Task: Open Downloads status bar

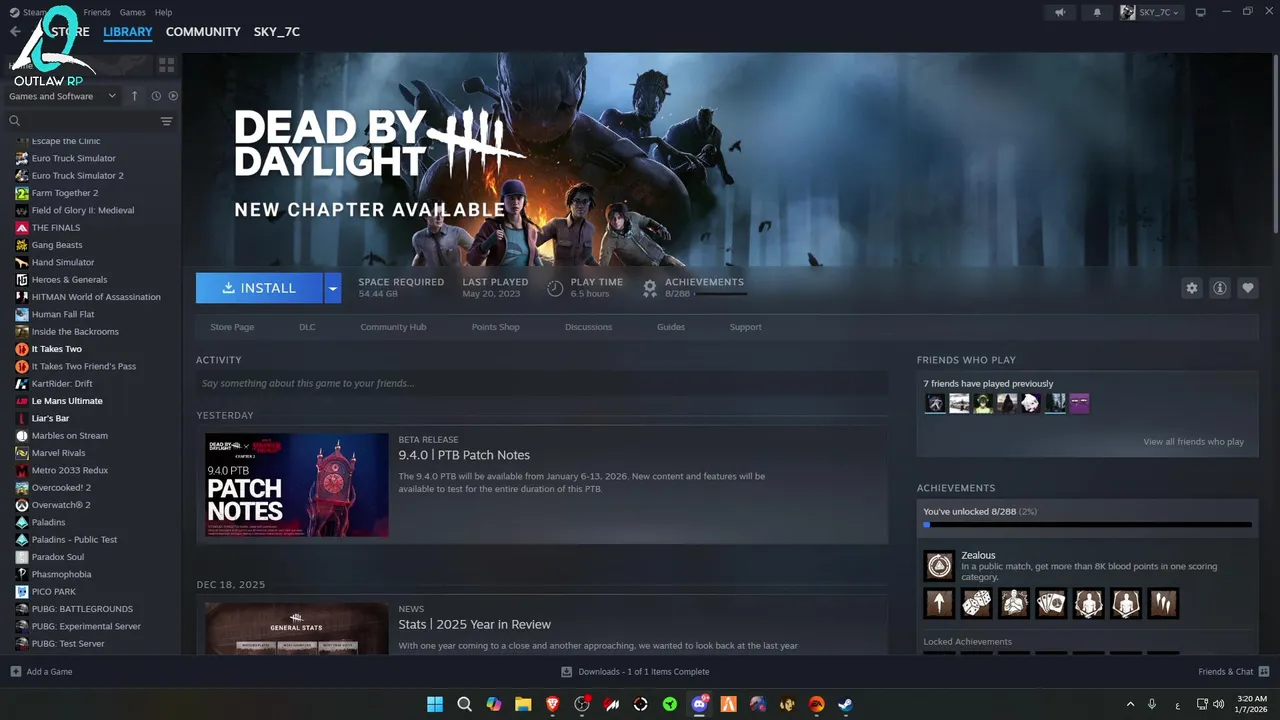Action: [635, 672]
